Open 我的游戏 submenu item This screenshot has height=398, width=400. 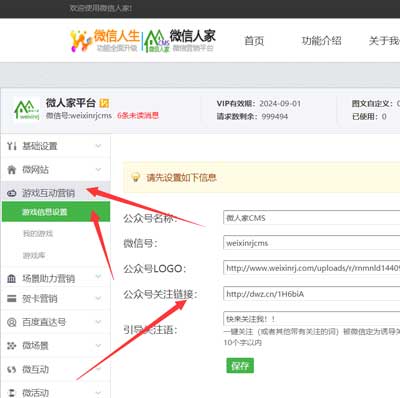click(x=38, y=234)
